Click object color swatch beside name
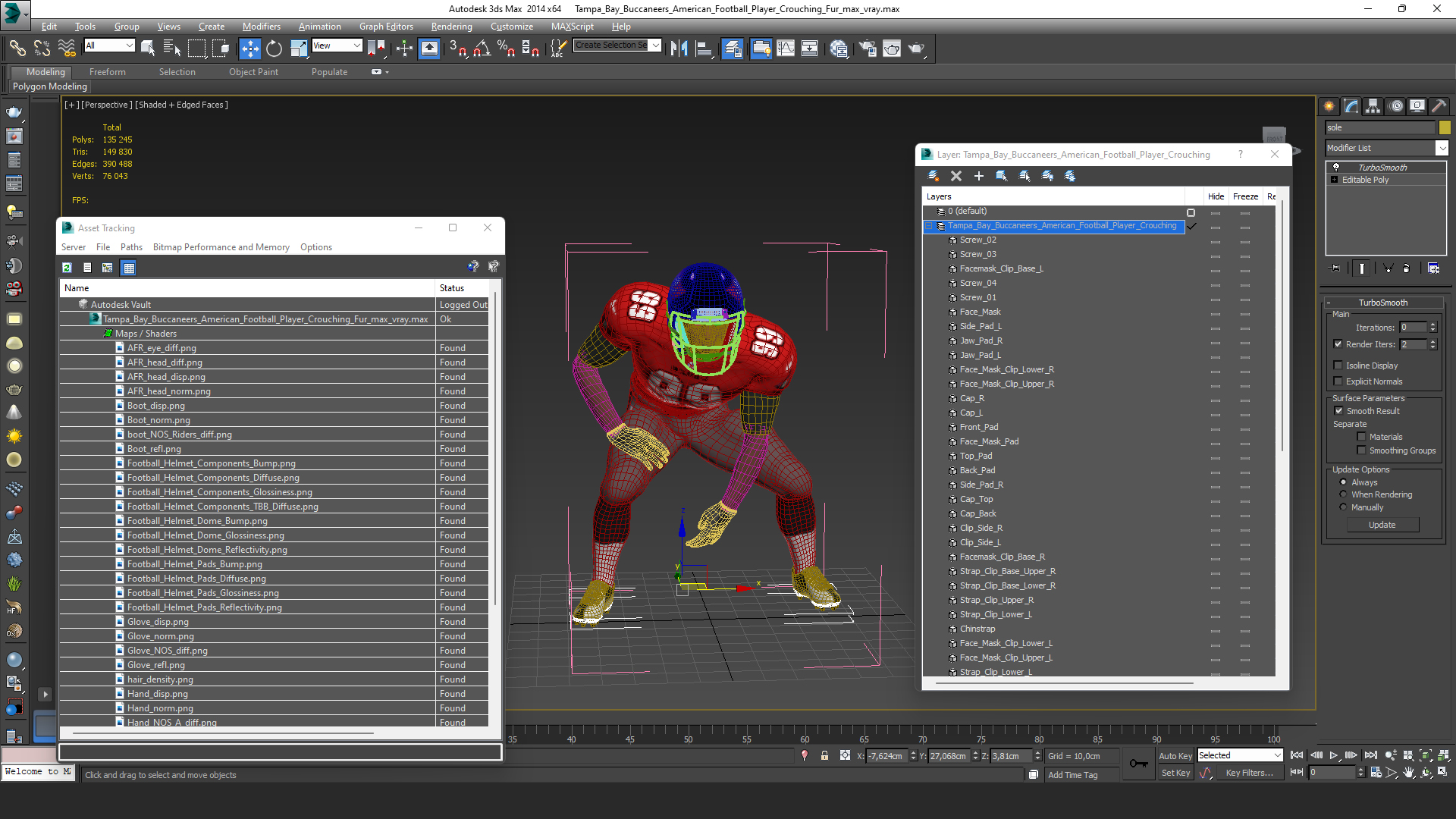The image size is (1456, 819). click(x=1445, y=127)
